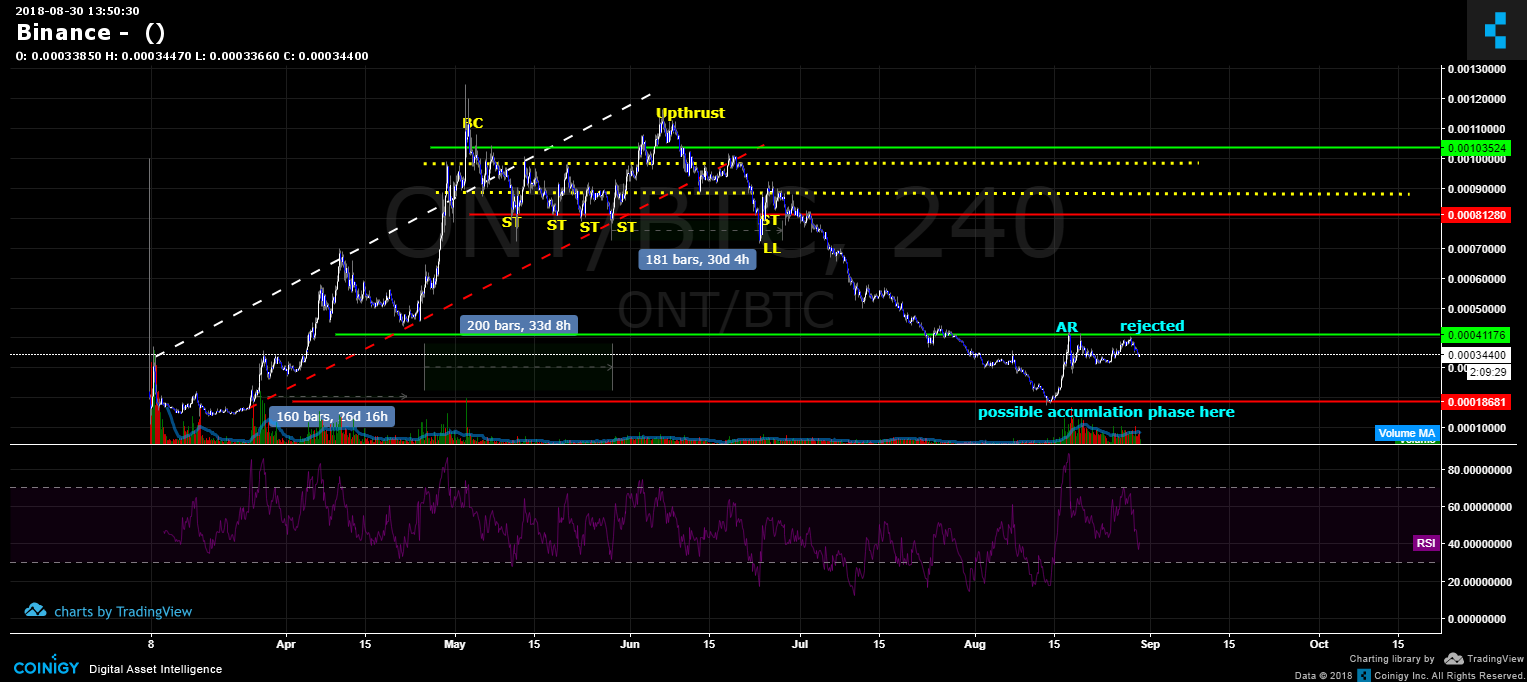Click the blue 'Volume MA' indicator tag

(1407, 433)
